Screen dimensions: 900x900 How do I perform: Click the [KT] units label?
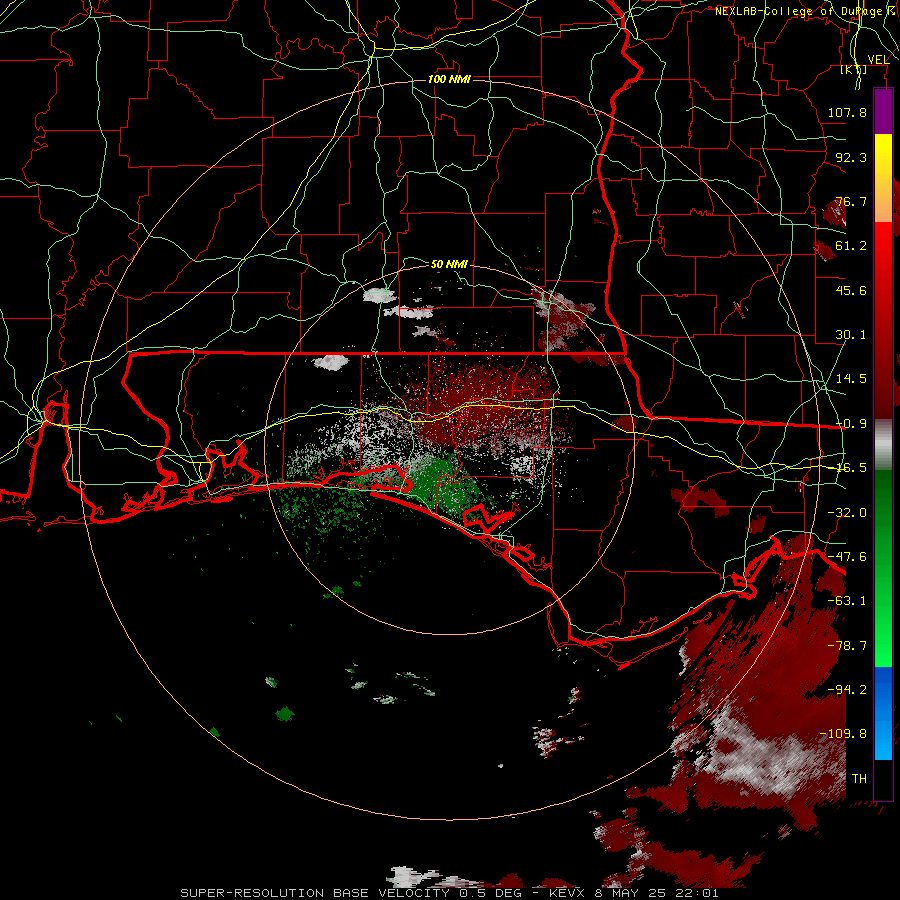click(853, 69)
